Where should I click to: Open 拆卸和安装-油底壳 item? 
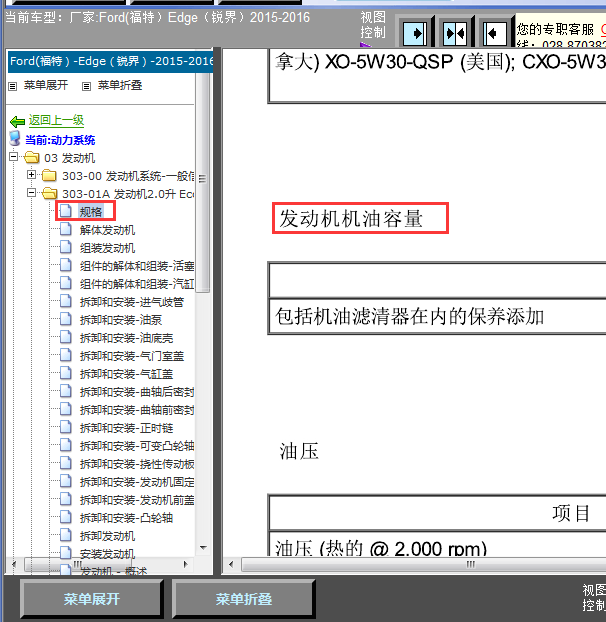click(126, 338)
